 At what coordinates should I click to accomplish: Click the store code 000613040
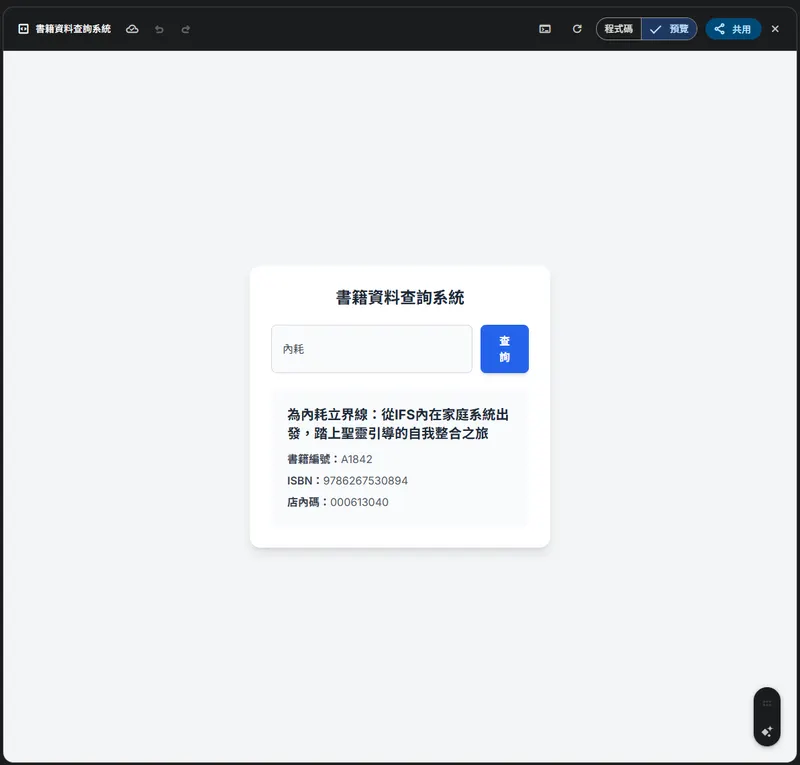[359, 502]
